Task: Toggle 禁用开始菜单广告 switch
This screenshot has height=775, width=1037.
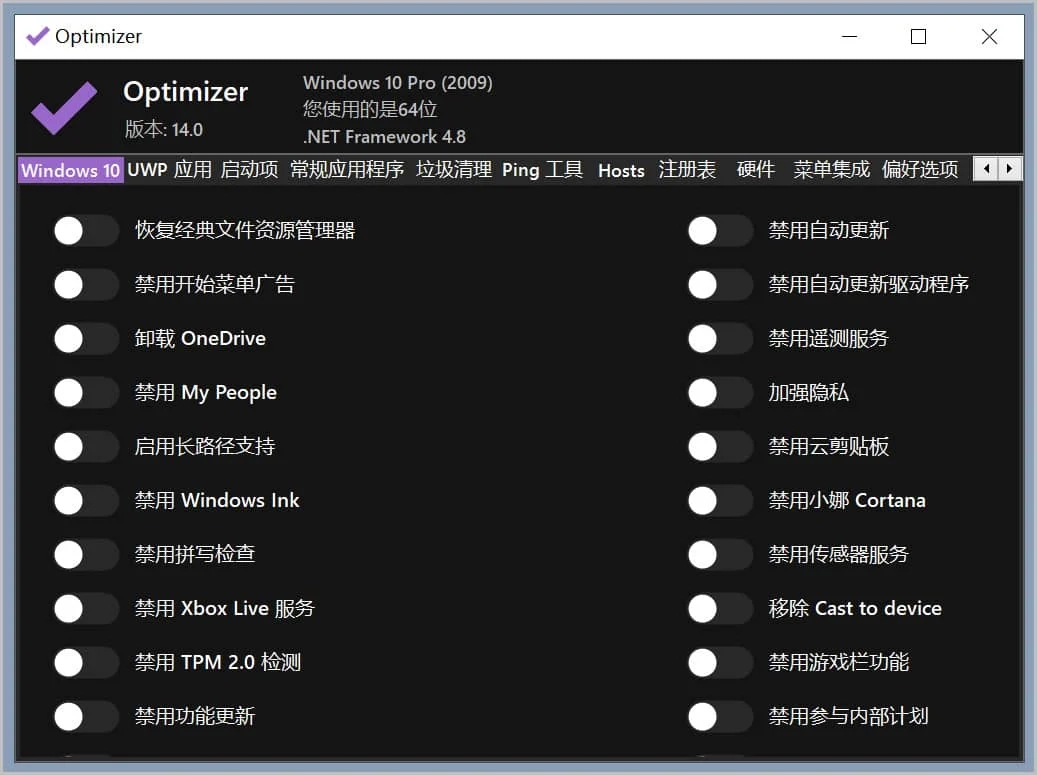Action: tap(85, 285)
